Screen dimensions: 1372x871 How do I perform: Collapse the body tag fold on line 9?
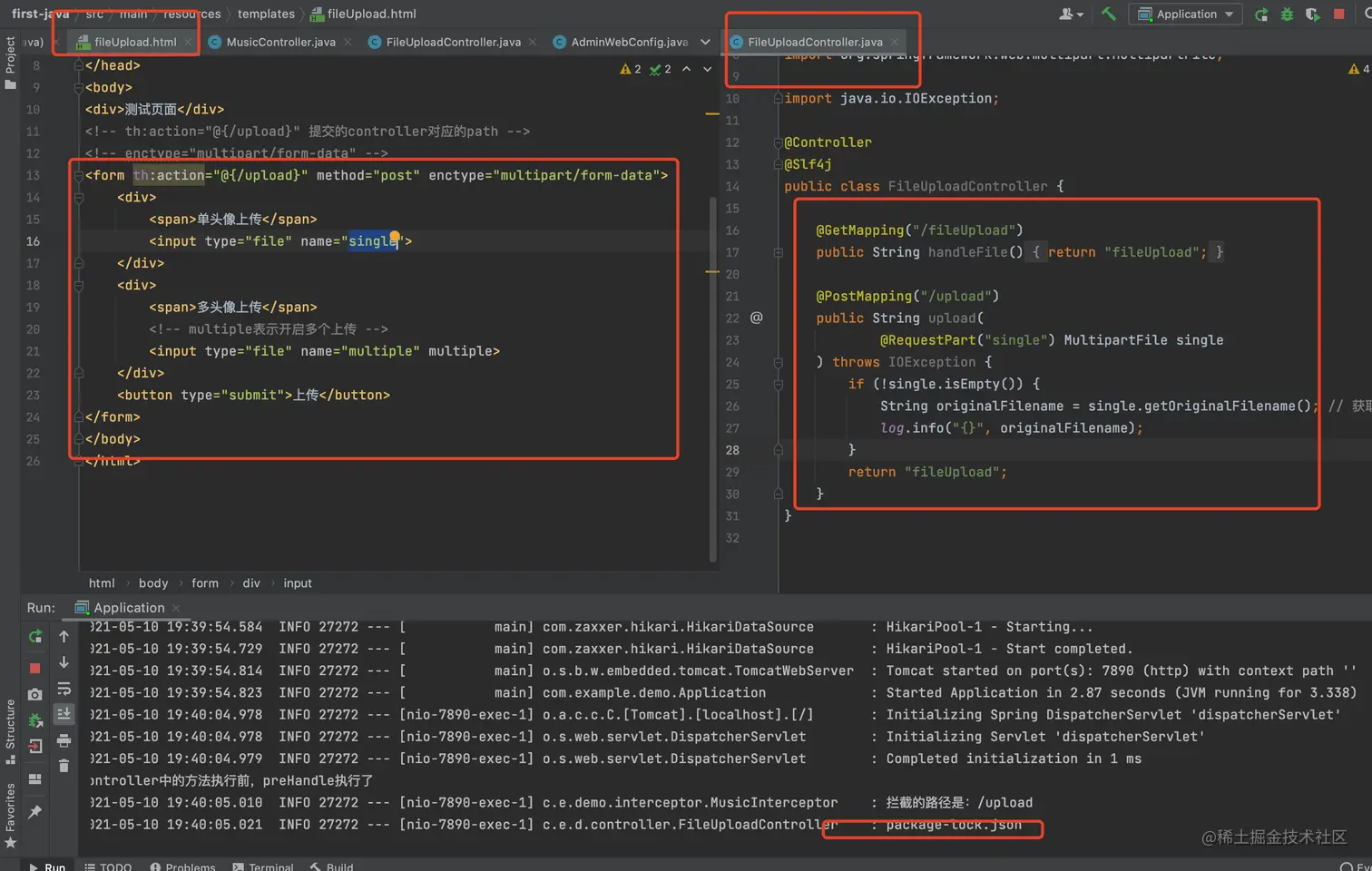point(78,87)
